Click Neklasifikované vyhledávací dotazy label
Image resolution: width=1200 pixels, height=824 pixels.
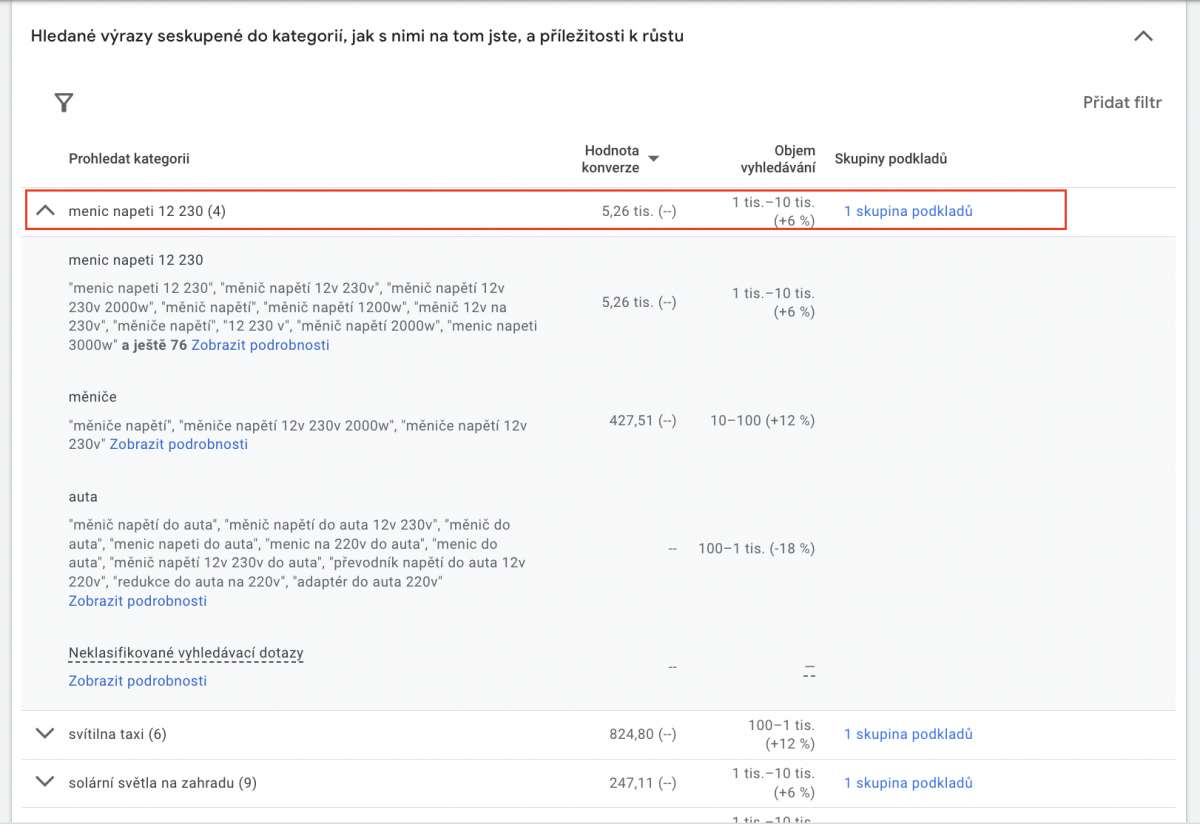click(186, 654)
